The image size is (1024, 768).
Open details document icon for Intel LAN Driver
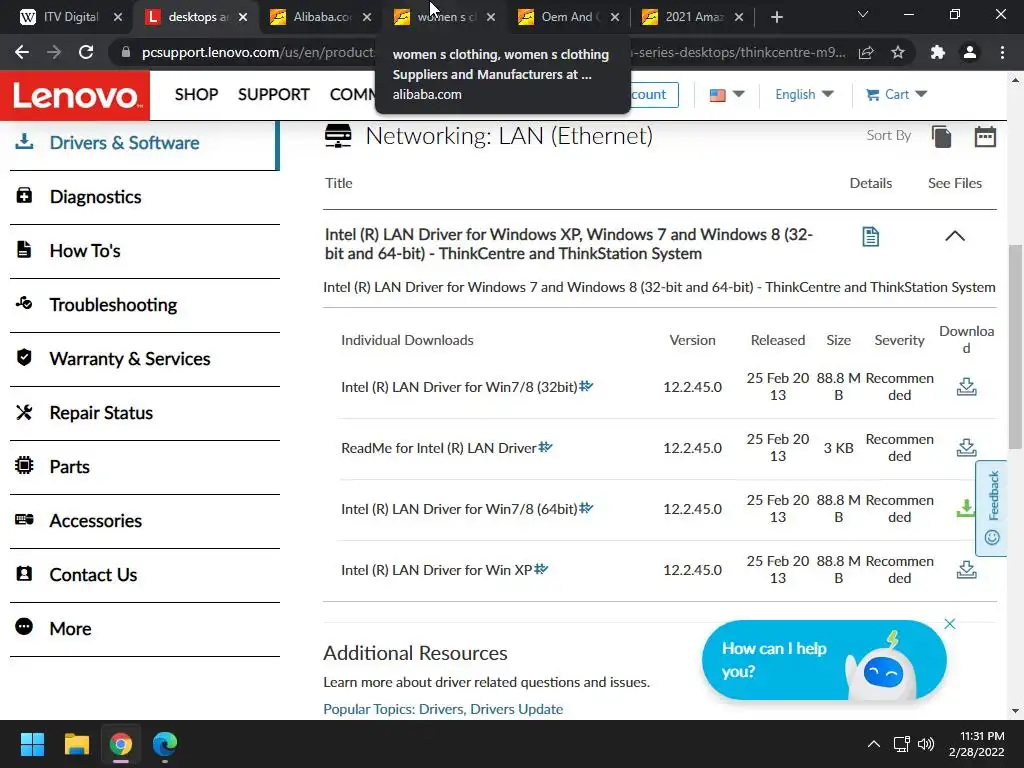click(x=871, y=236)
